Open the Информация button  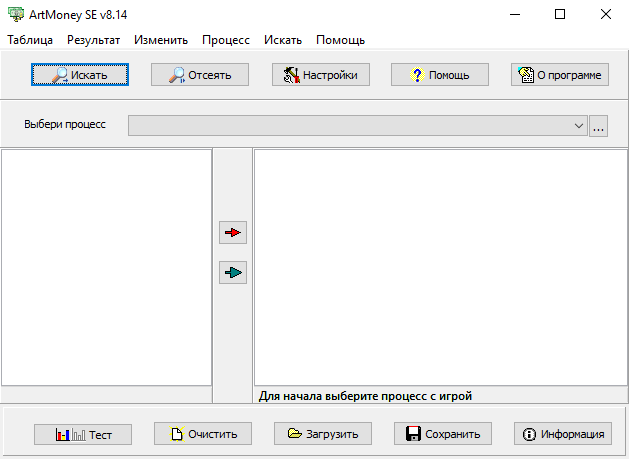(x=563, y=434)
